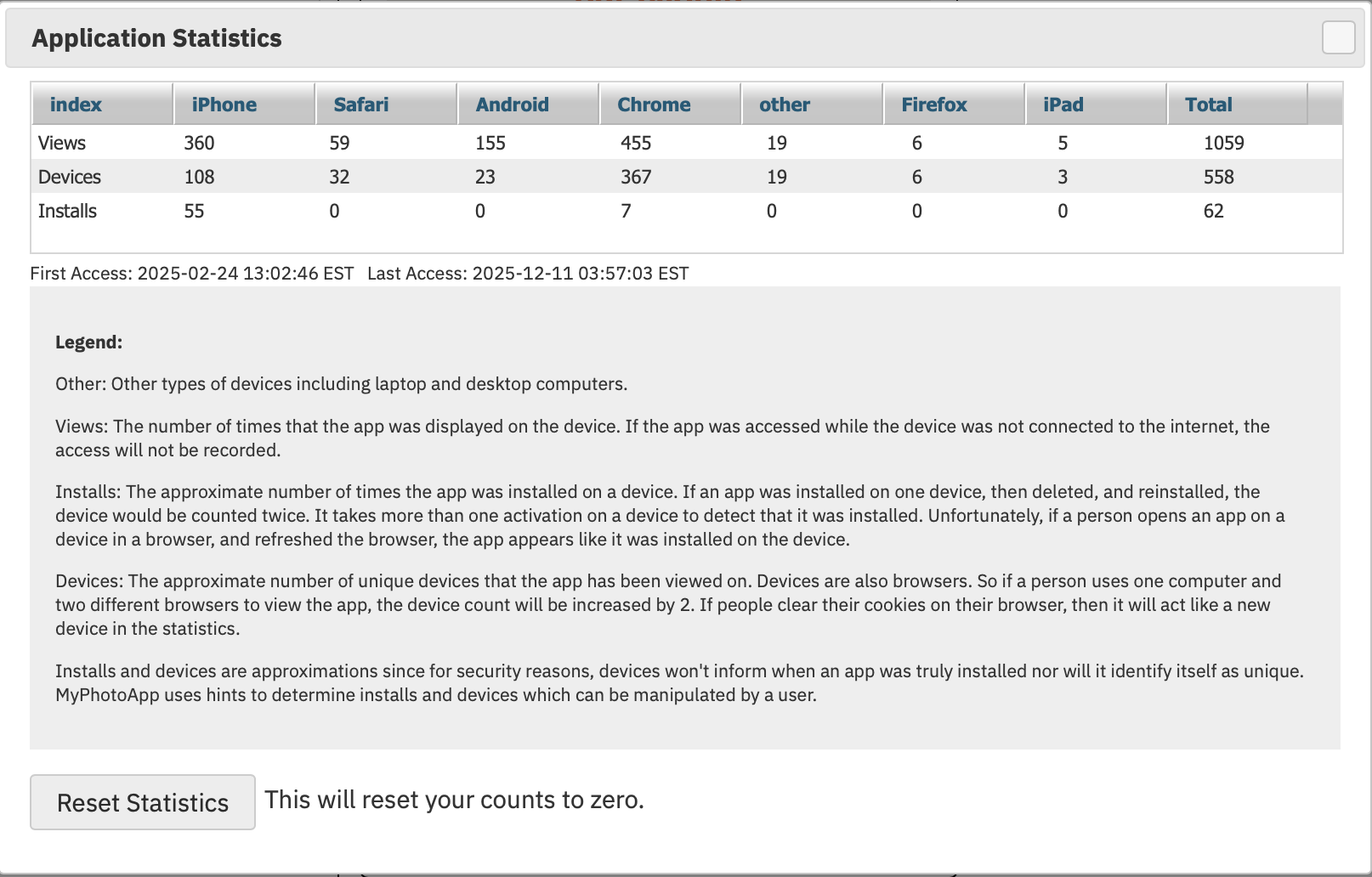1372x877 pixels.
Task: Click the First Access timestamp text
Action: tap(192, 274)
